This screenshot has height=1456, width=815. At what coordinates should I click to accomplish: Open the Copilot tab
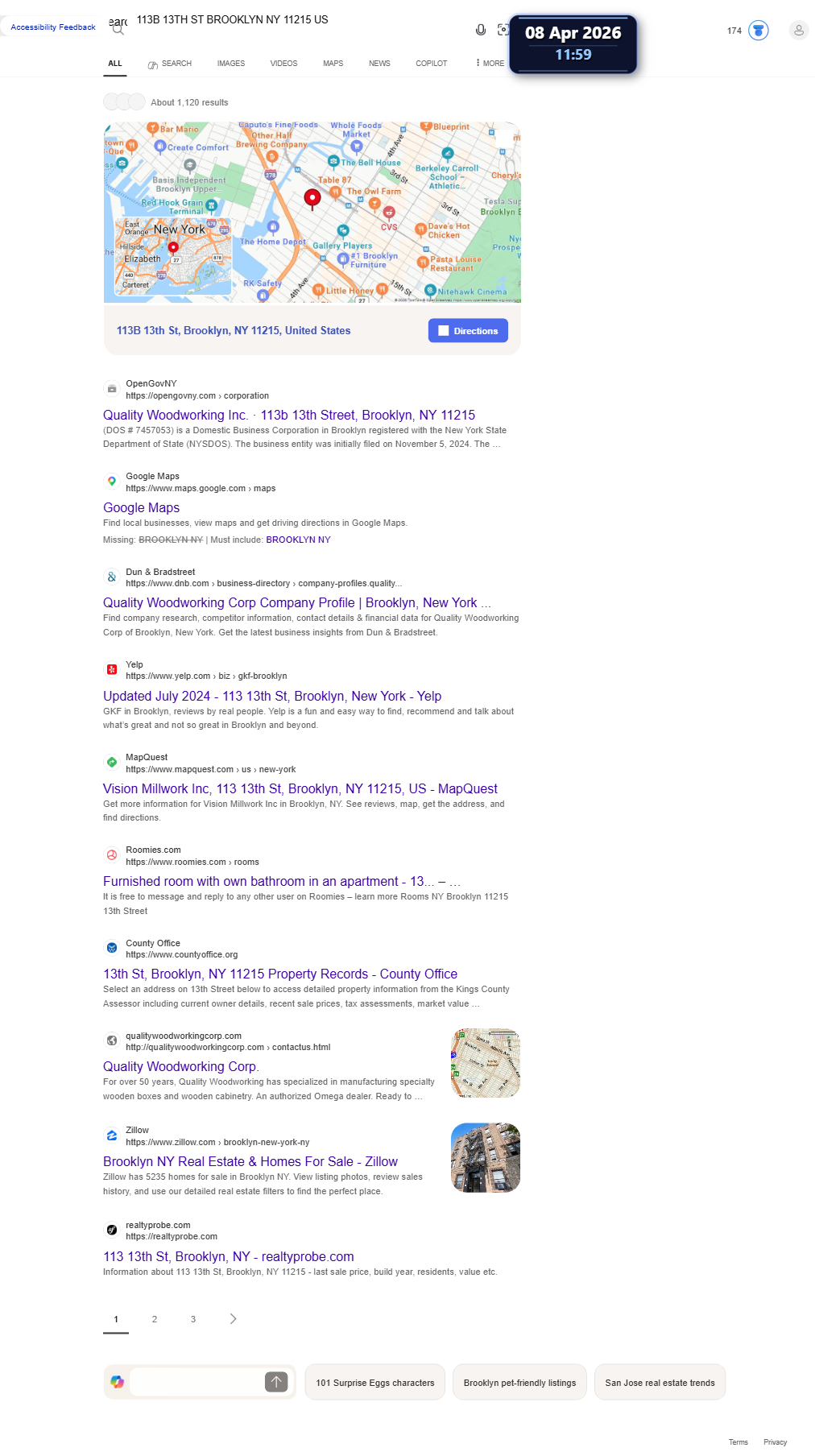pyautogui.click(x=432, y=63)
